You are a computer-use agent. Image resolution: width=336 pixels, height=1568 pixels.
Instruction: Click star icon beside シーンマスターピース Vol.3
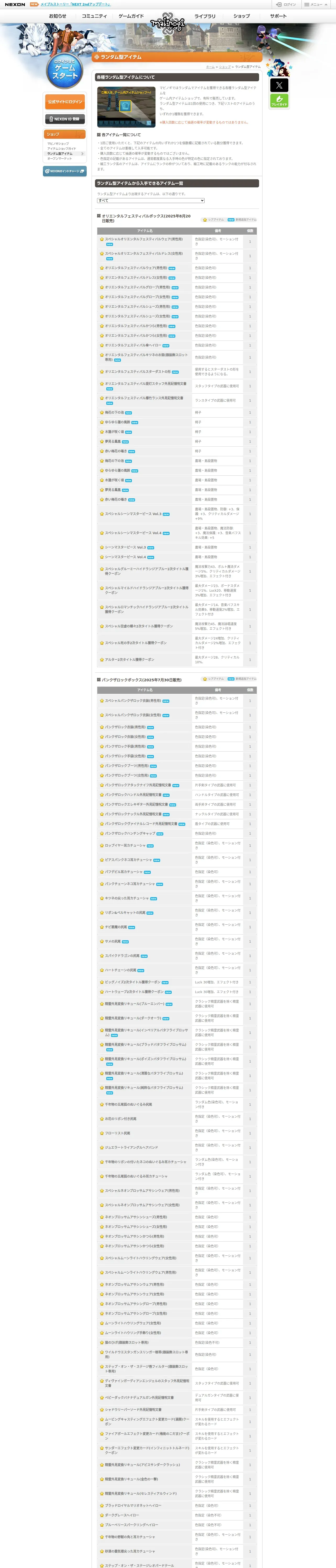tap(102, 547)
